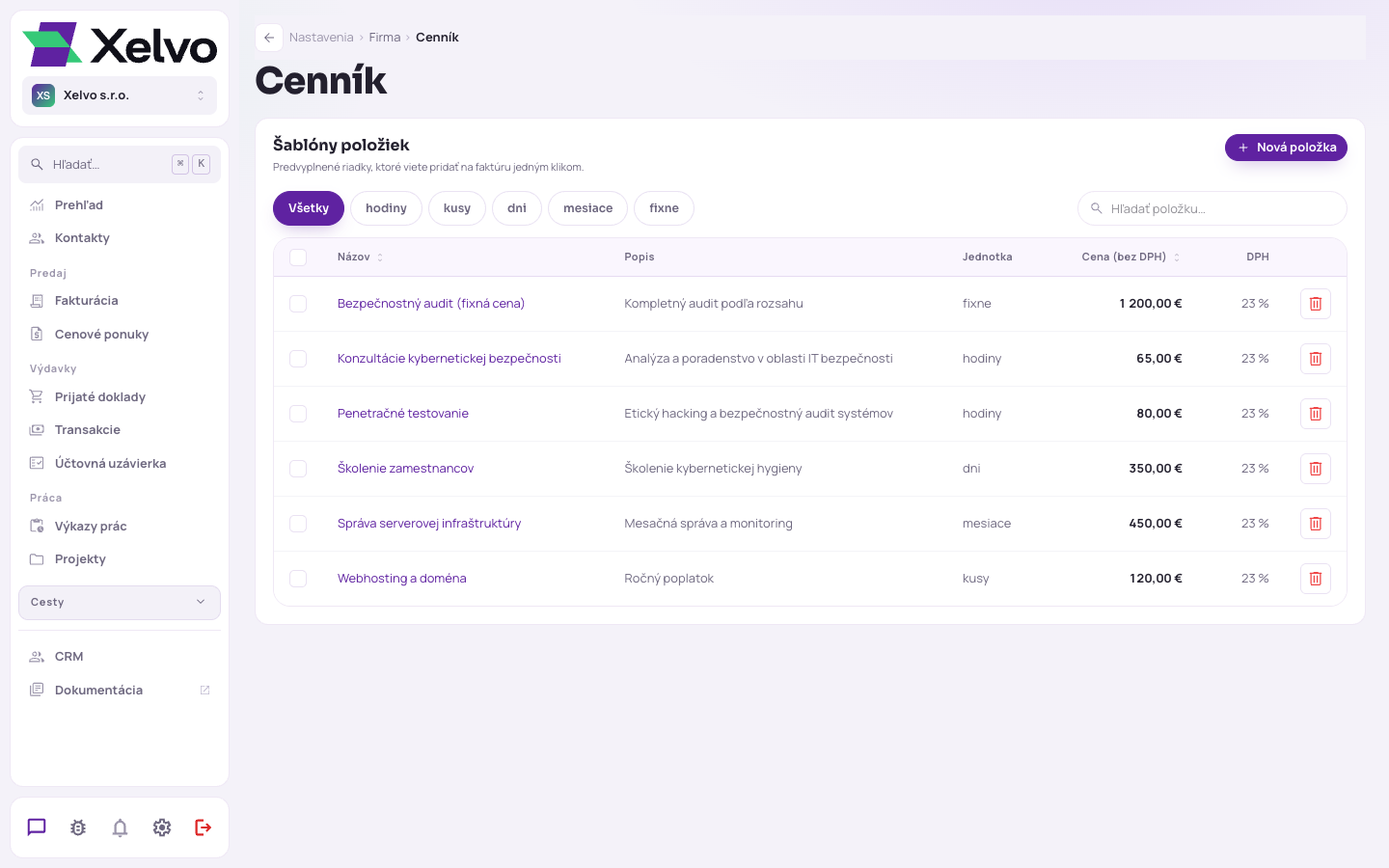Open Konzultácie kybernetickej bezpečnosti link

pos(449,359)
